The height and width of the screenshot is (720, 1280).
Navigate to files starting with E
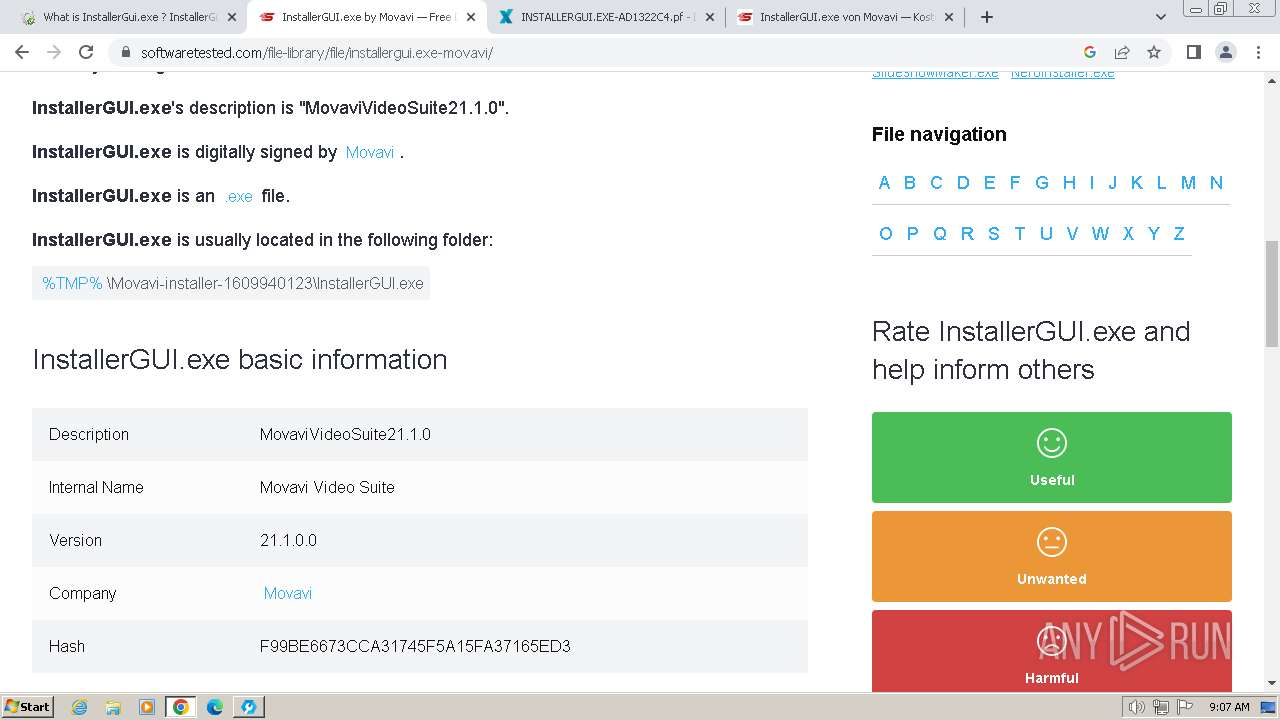(989, 183)
